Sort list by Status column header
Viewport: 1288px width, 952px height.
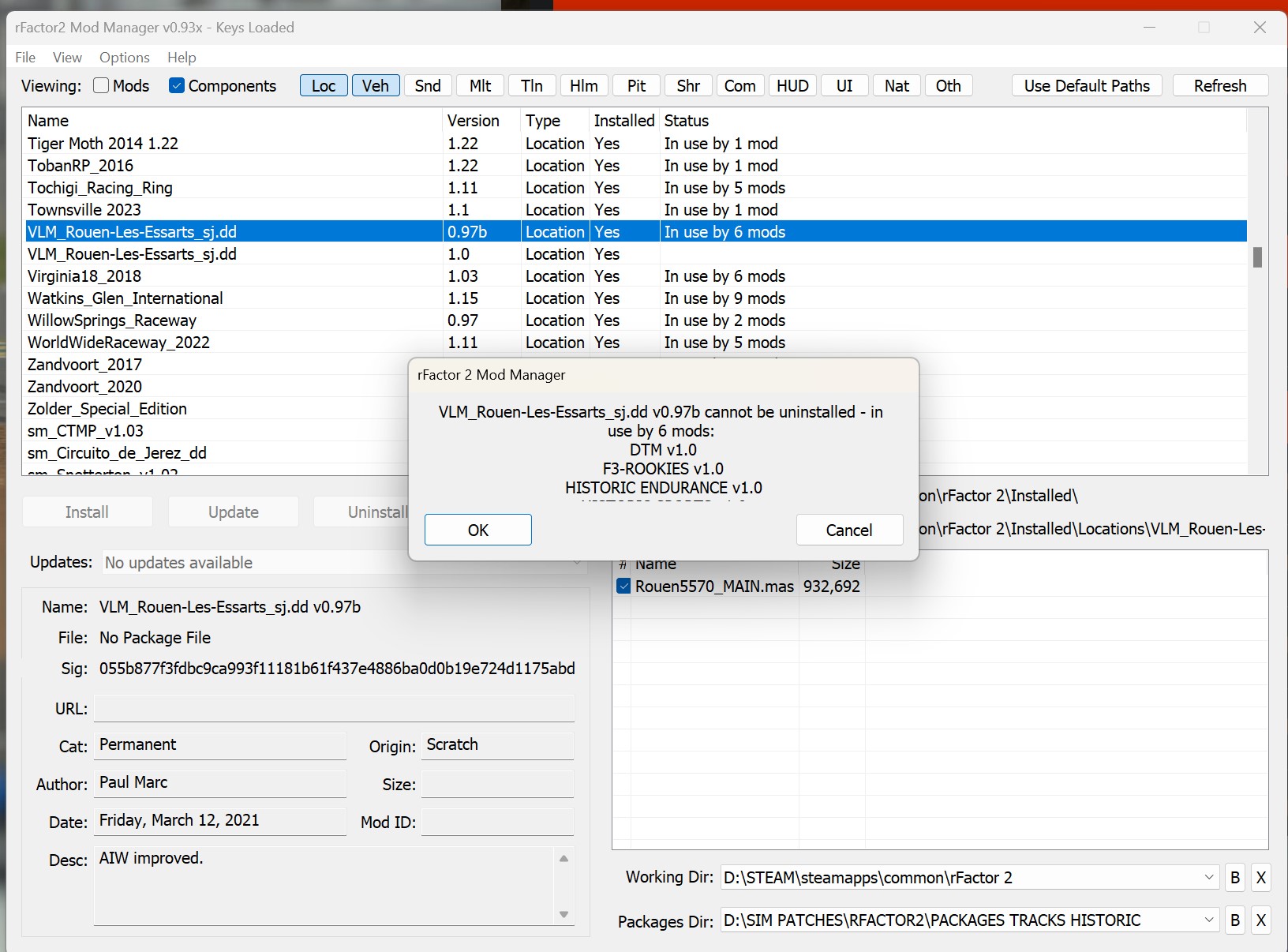tap(953, 121)
